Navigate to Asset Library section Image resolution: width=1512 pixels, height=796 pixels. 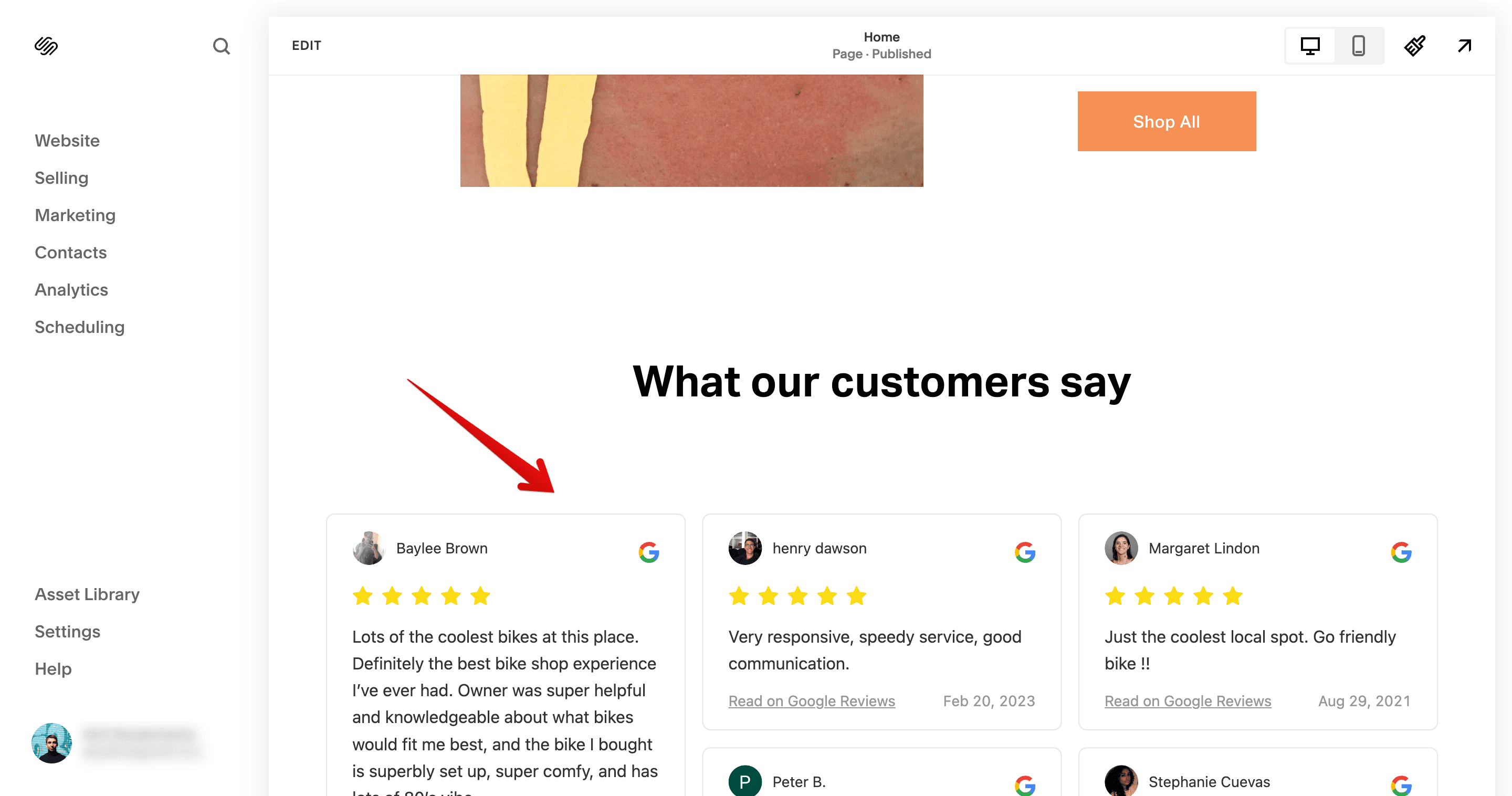pos(87,594)
